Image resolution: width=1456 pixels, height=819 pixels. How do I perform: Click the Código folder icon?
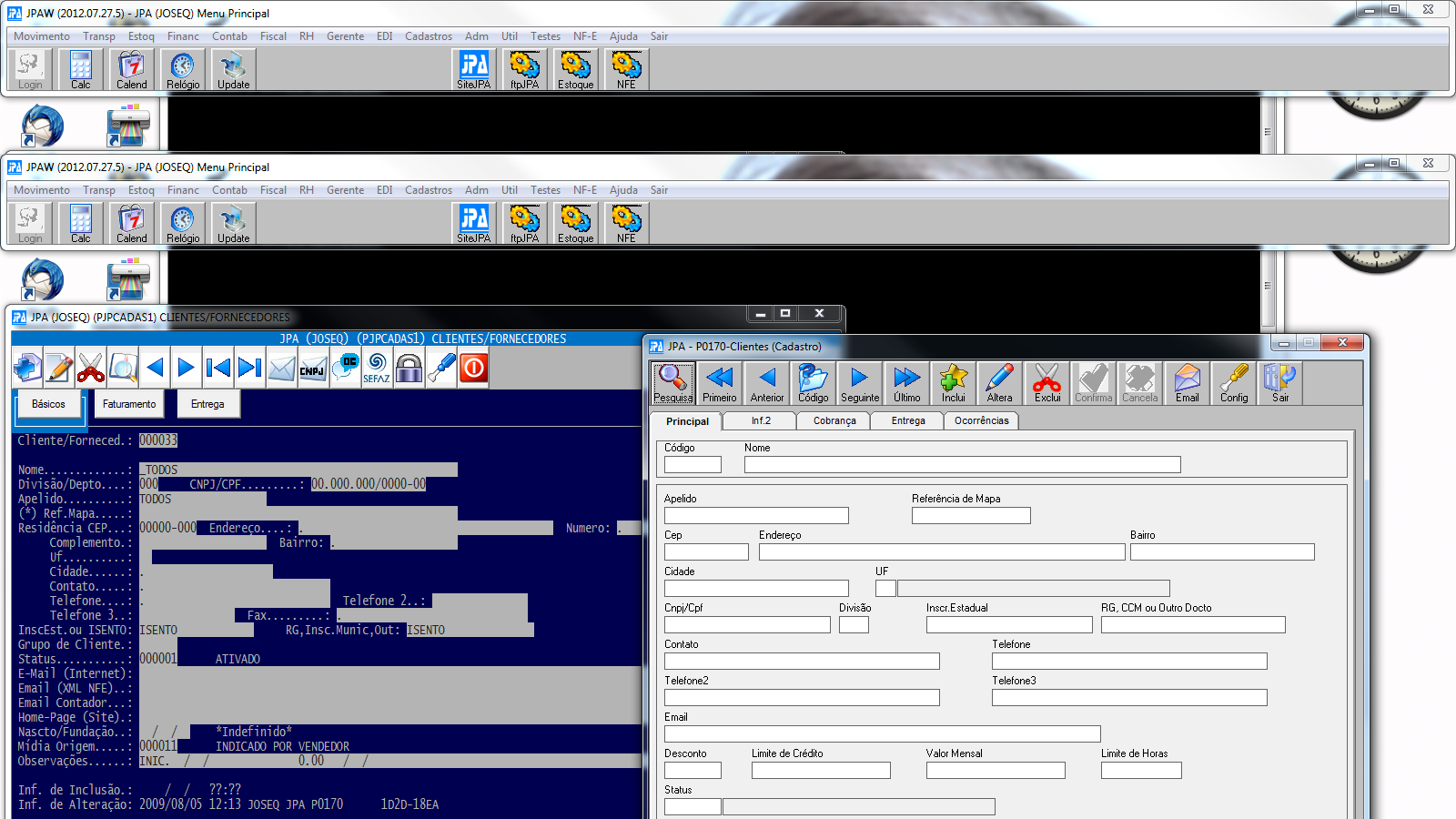[813, 382]
